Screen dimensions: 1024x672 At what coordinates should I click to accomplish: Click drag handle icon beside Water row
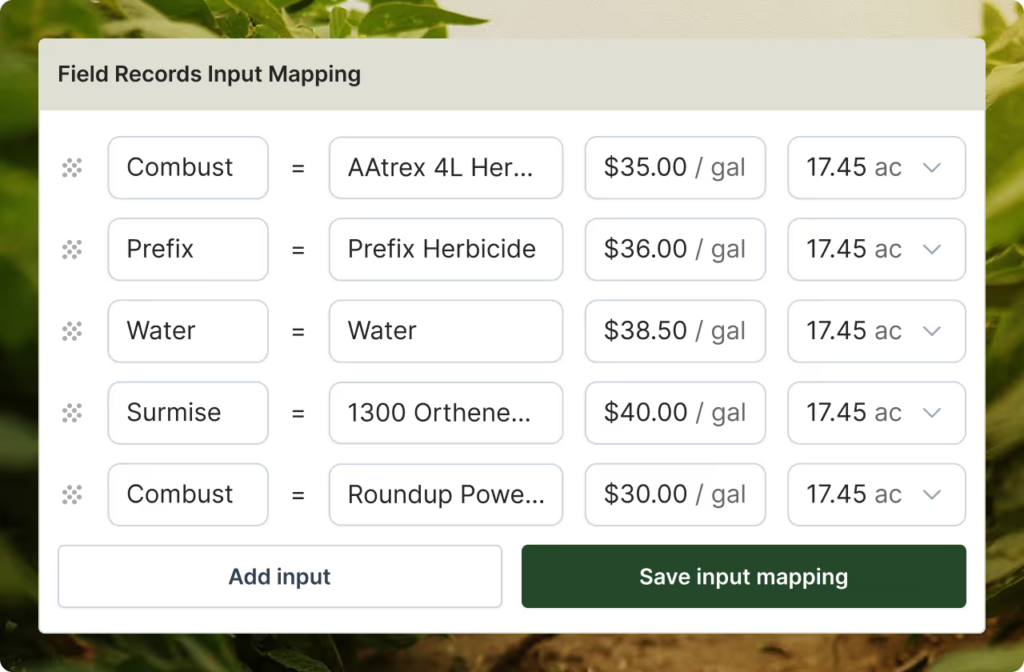(72, 331)
